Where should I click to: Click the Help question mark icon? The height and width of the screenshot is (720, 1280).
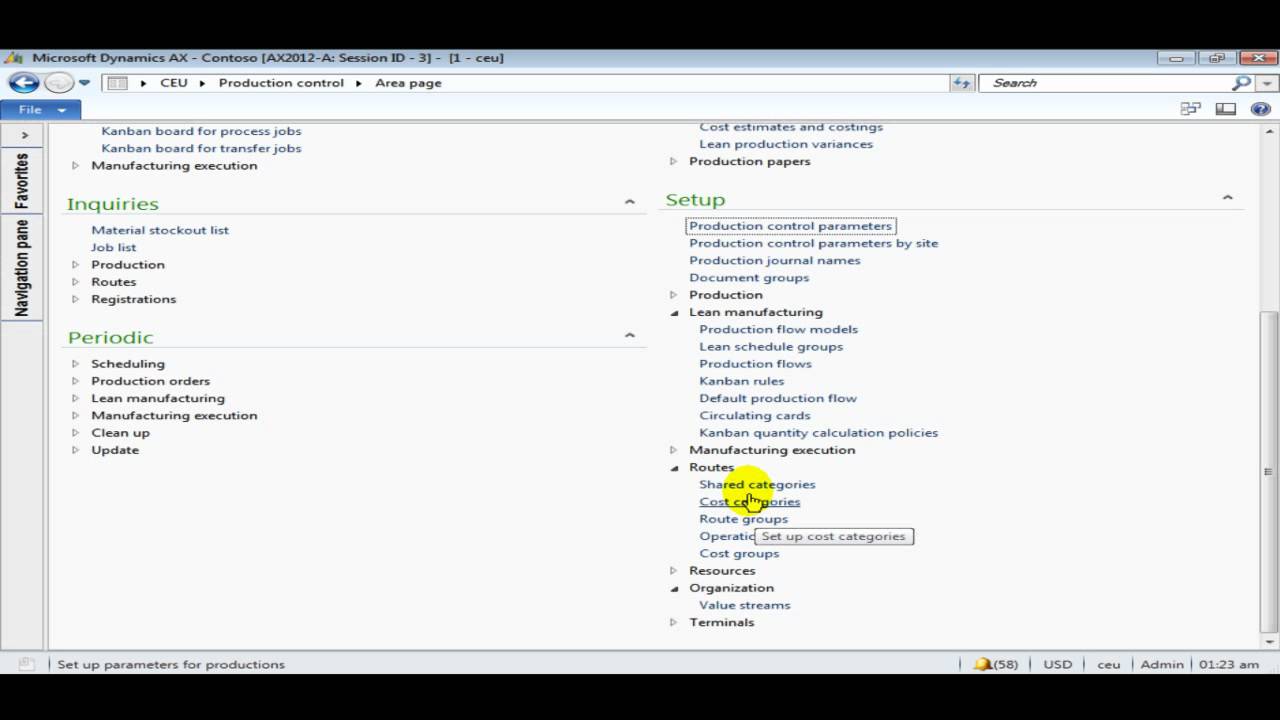tap(1260, 109)
